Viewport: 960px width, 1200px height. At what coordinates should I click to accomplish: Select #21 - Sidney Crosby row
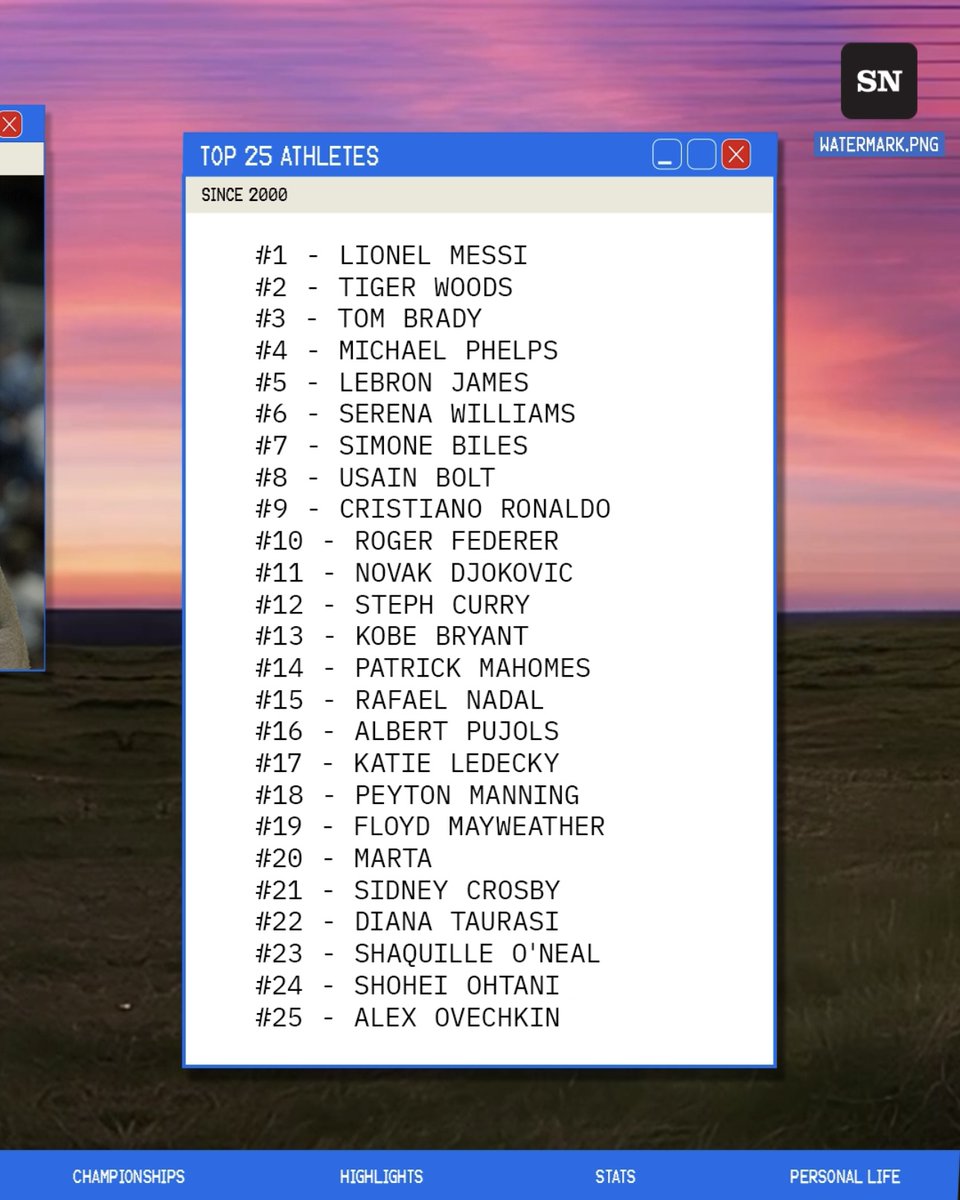pos(407,890)
